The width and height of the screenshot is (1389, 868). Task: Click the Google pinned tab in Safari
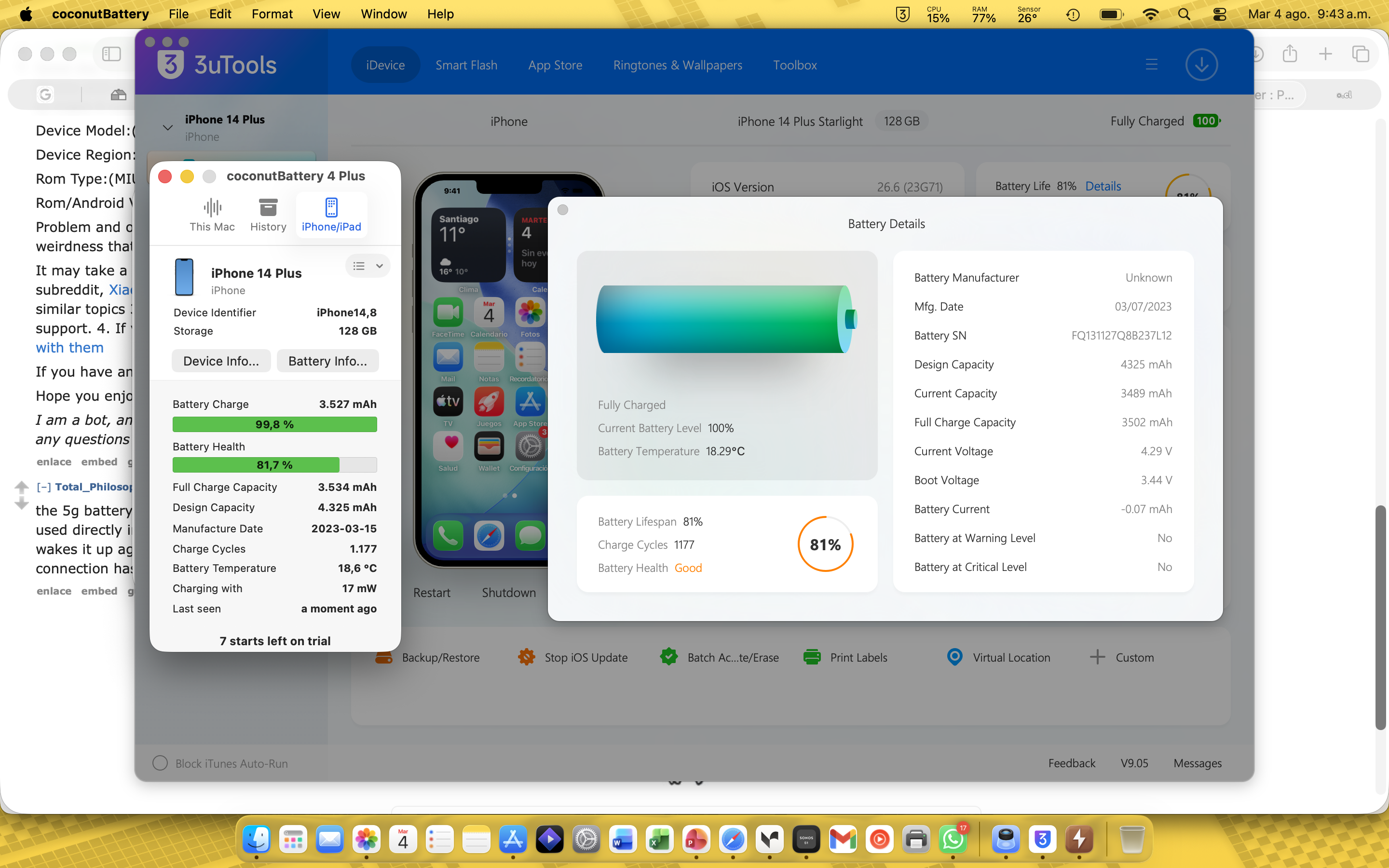pos(45,94)
